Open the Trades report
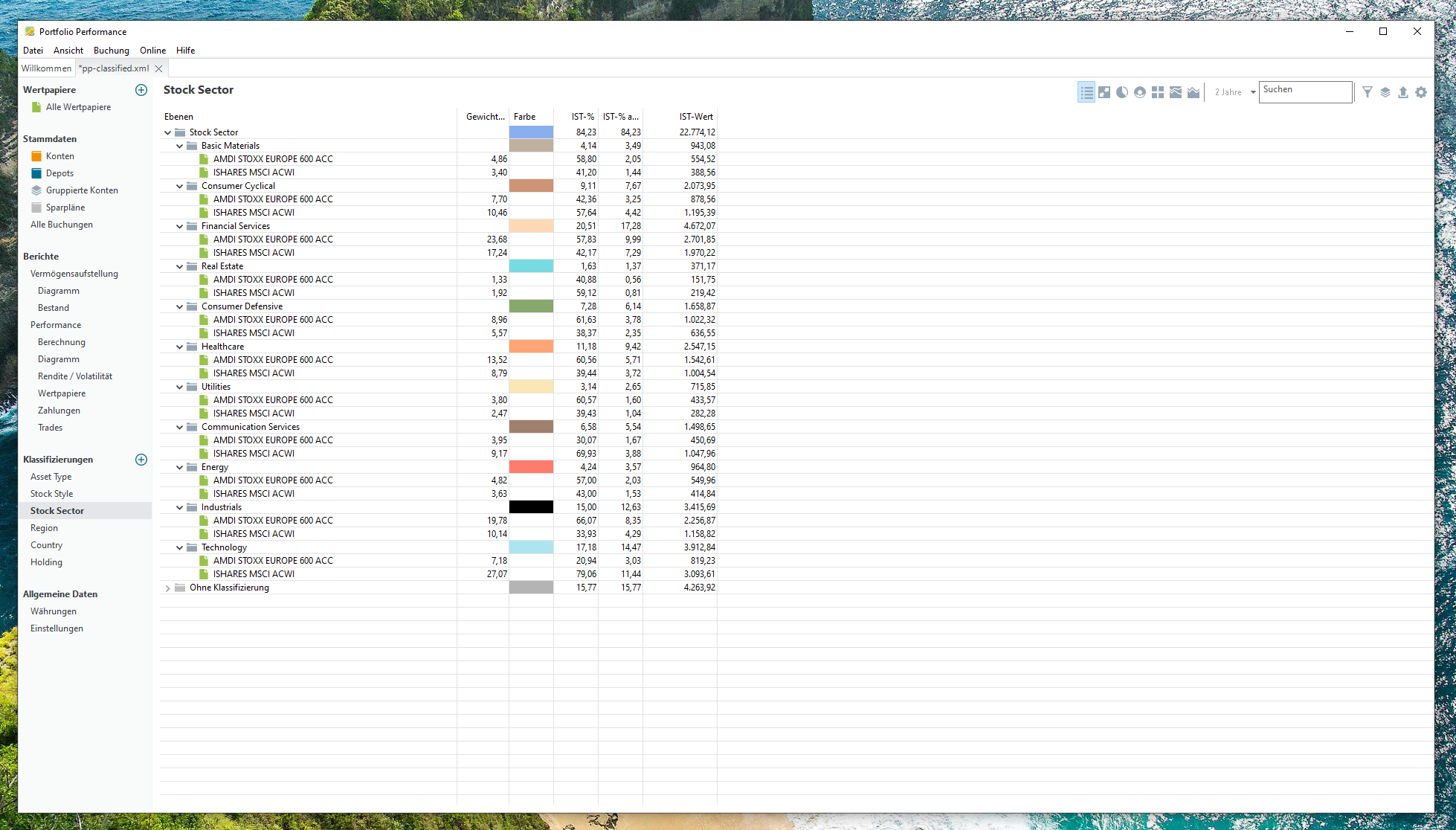 click(50, 428)
